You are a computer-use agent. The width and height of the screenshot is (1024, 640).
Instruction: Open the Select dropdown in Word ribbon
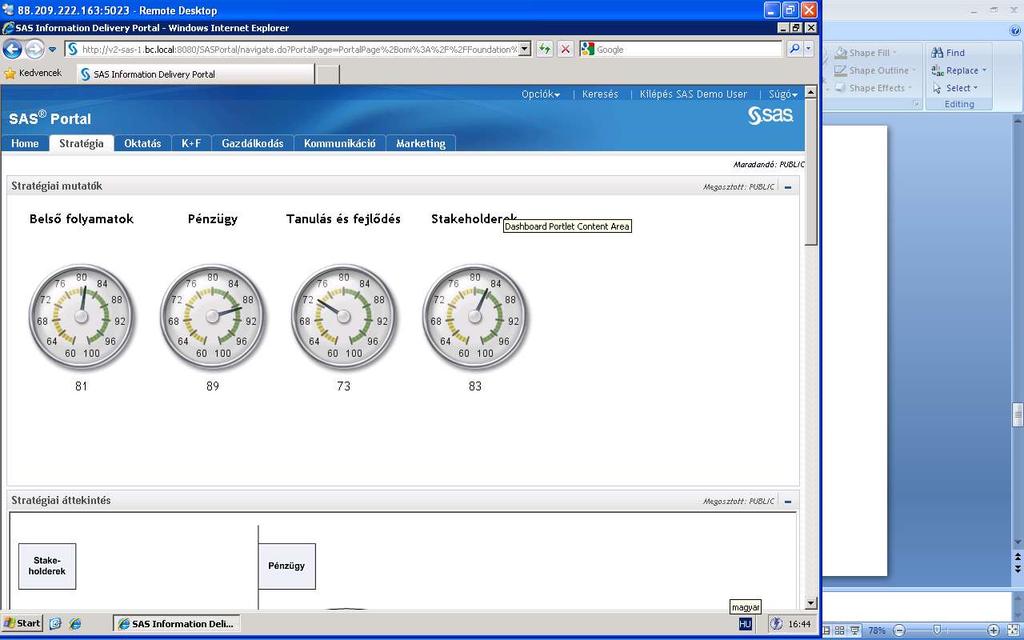pyautogui.click(x=955, y=88)
